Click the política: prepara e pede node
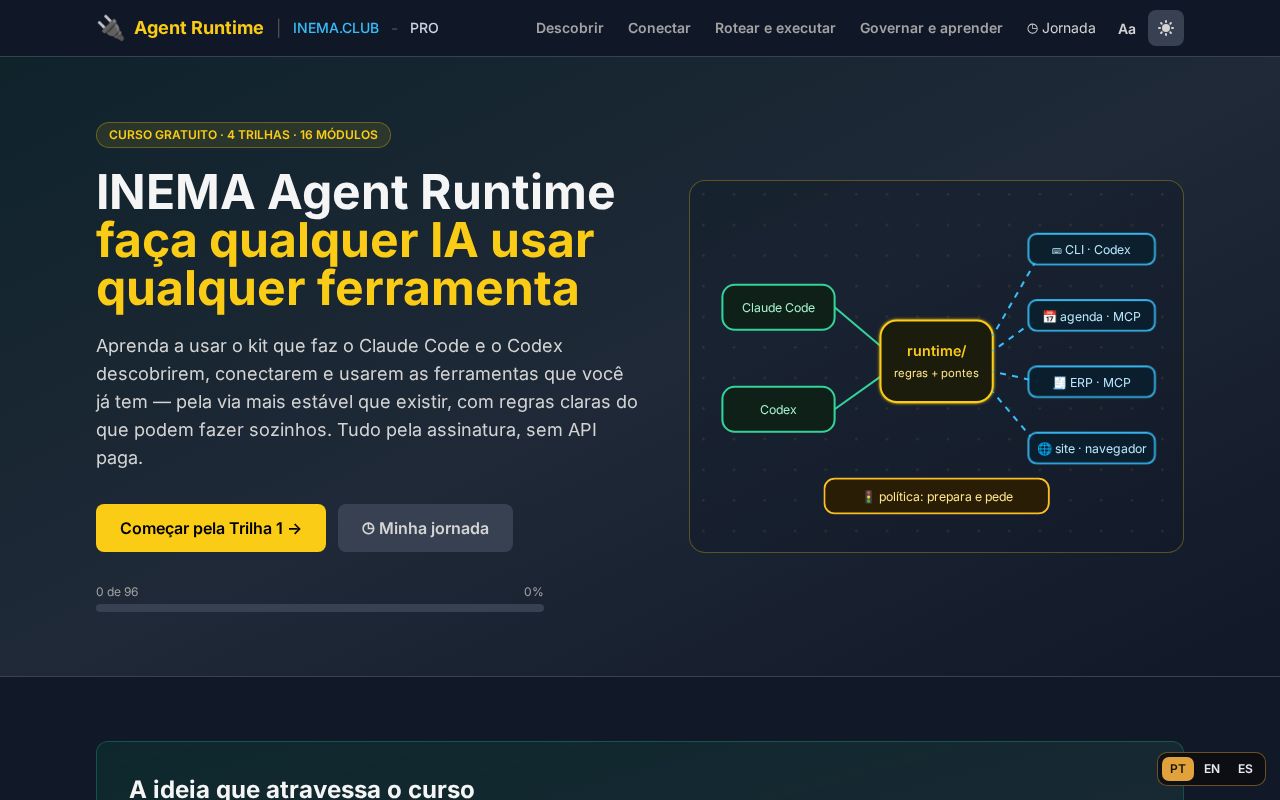Viewport: 1280px width, 800px height. click(x=936, y=496)
